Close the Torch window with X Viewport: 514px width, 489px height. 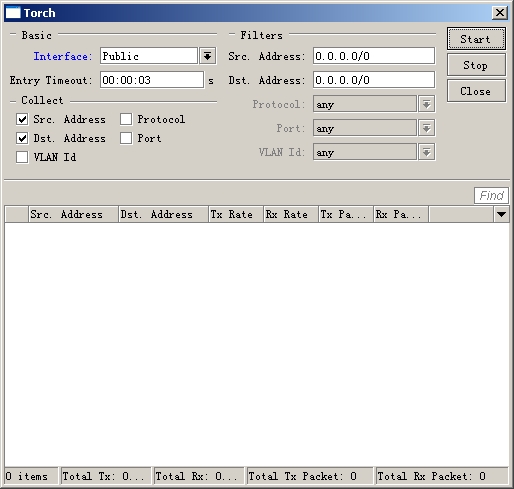pos(500,13)
